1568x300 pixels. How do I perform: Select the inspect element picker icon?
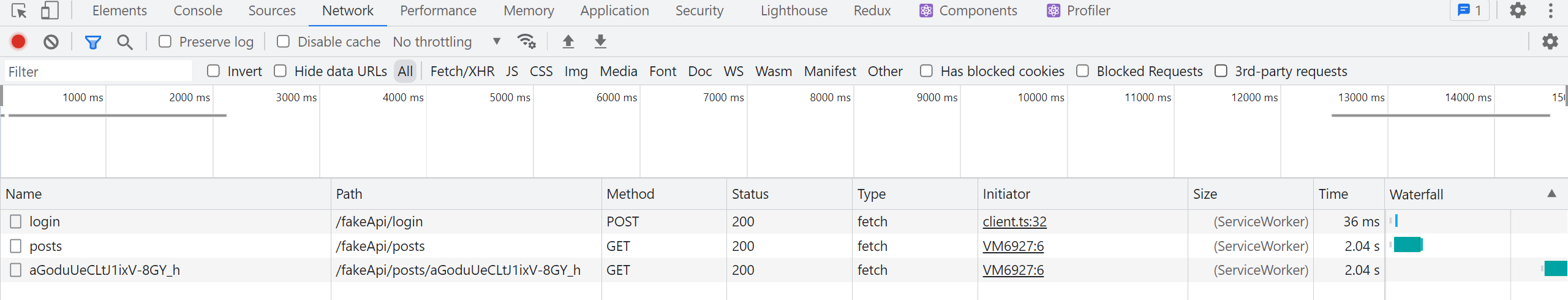(19, 11)
